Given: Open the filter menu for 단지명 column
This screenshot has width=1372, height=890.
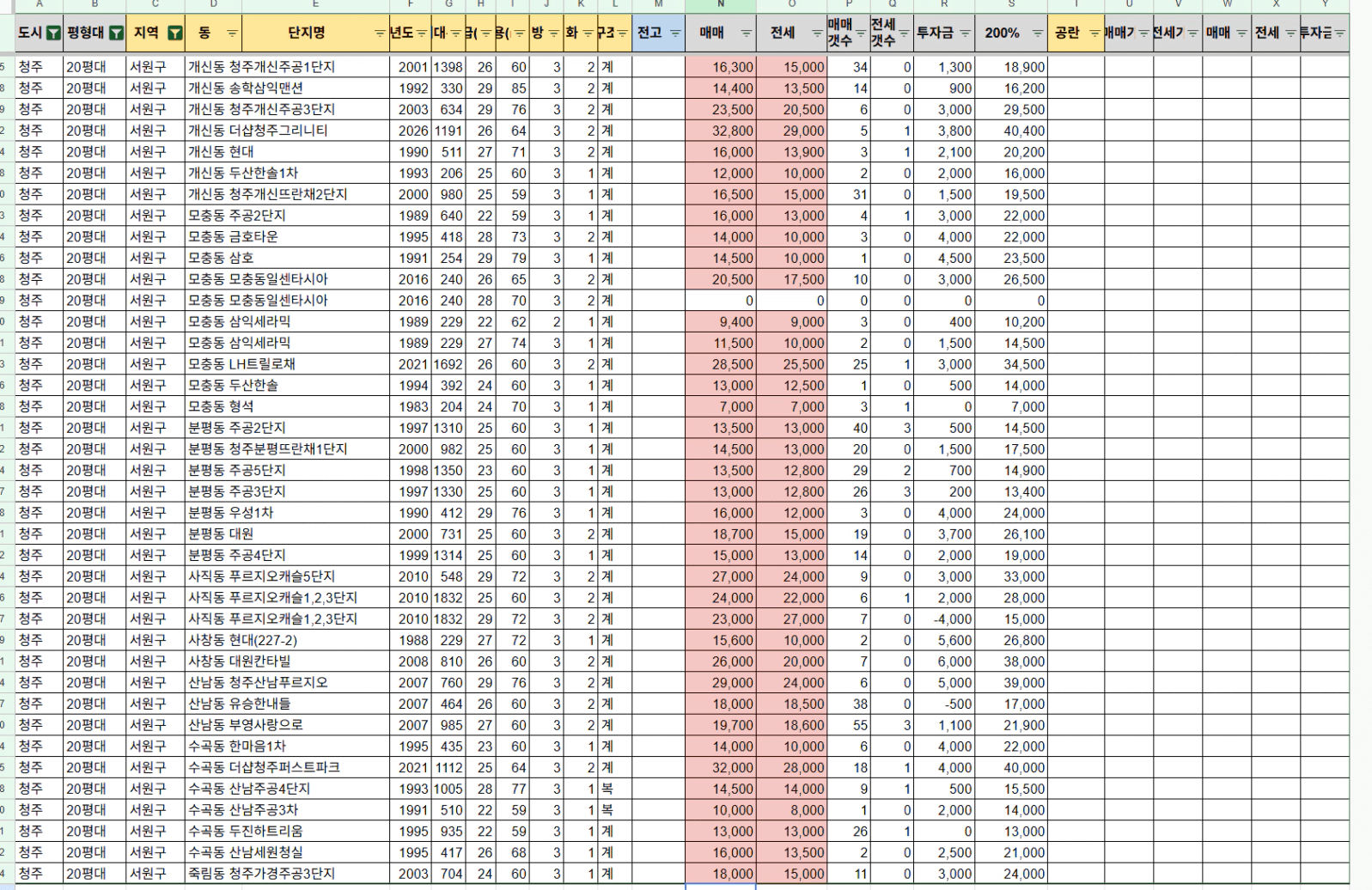Looking at the screenshot, I should click(x=380, y=34).
